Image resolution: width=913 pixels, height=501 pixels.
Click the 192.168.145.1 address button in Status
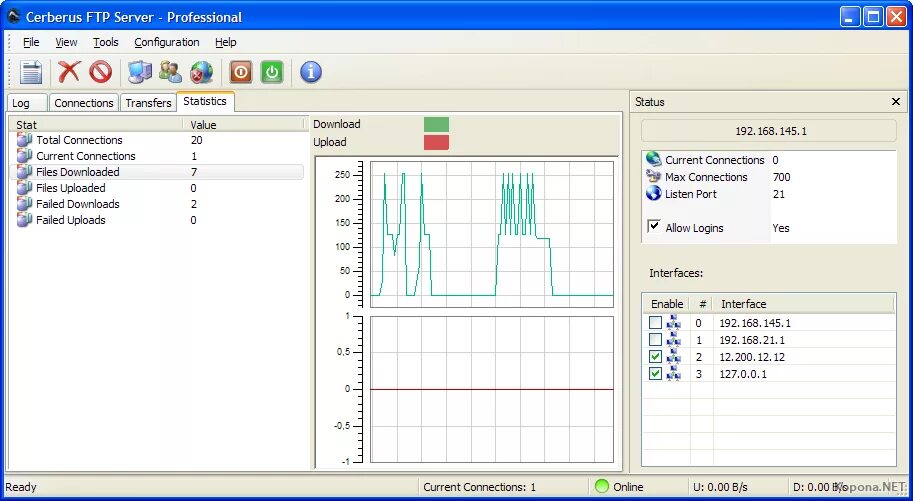pyautogui.click(x=769, y=131)
